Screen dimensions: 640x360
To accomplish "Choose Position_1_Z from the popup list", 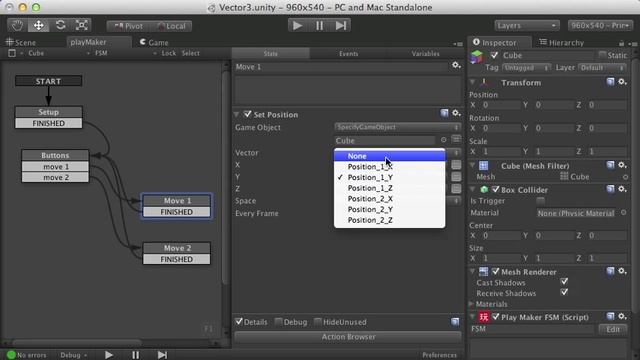I will [x=389, y=188].
